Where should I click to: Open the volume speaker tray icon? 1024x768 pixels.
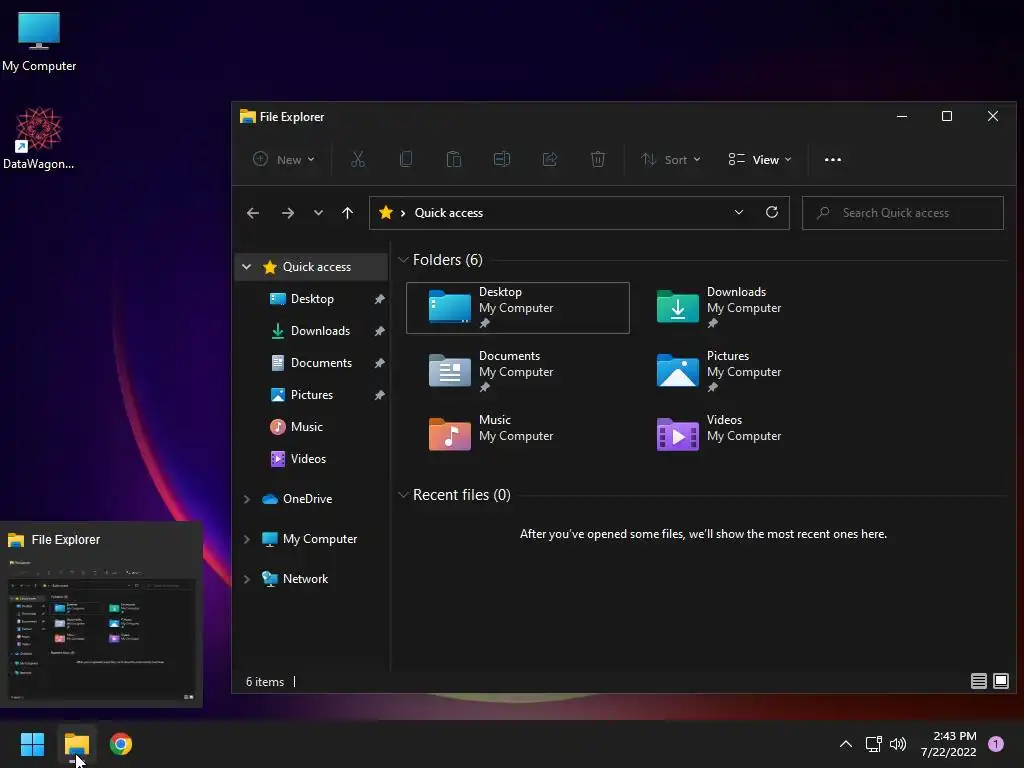(898, 744)
